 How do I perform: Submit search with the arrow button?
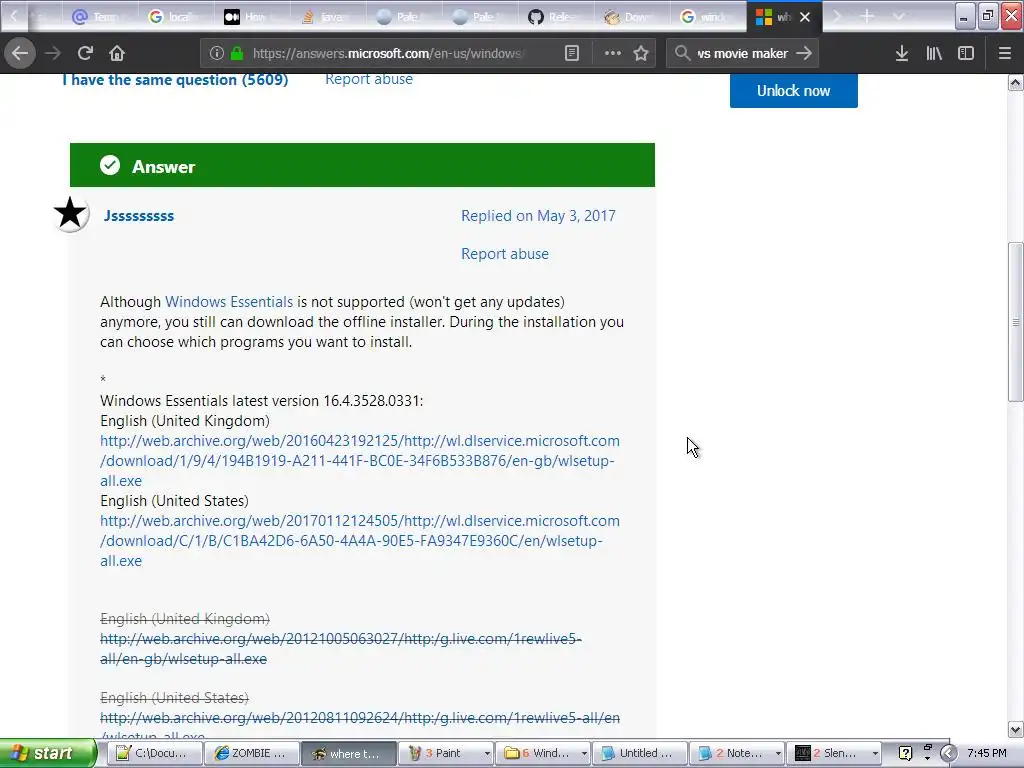805,53
